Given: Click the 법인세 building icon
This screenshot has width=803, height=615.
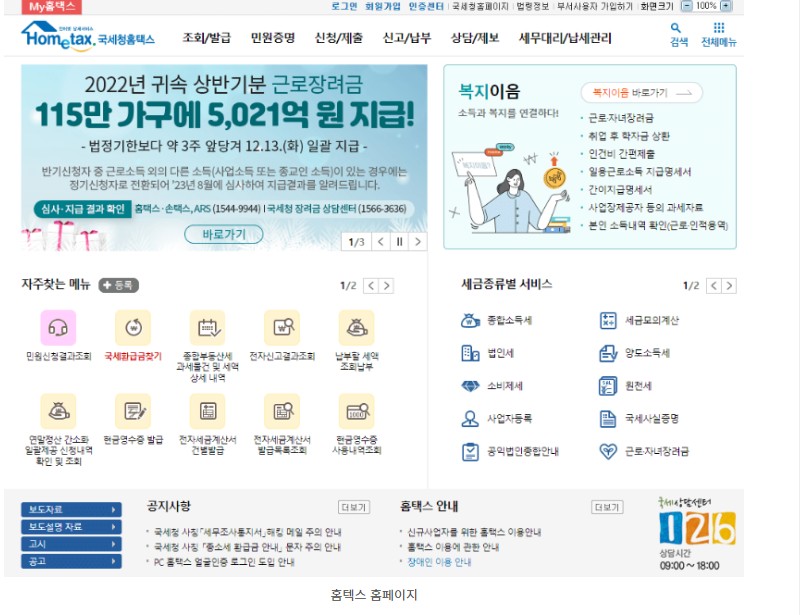Looking at the screenshot, I should tap(470, 353).
